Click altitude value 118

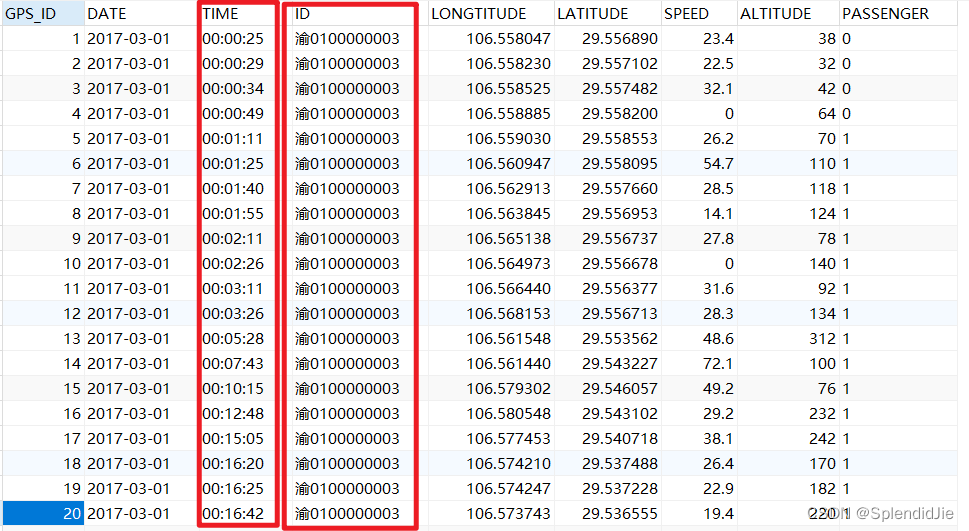(x=823, y=189)
